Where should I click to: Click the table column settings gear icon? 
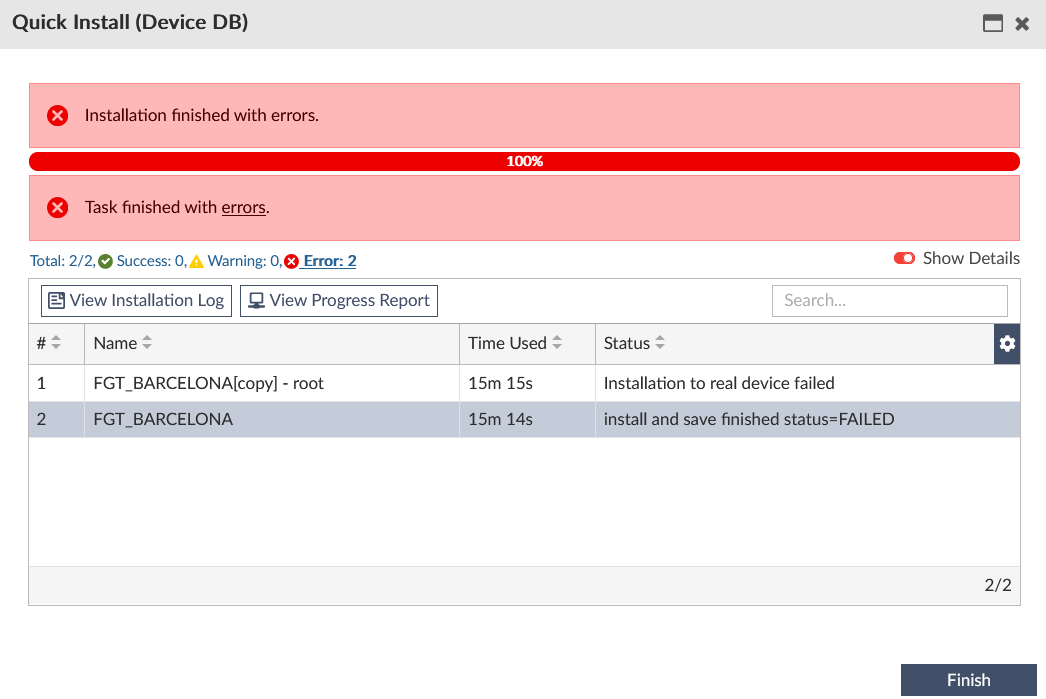tap(1007, 344)
